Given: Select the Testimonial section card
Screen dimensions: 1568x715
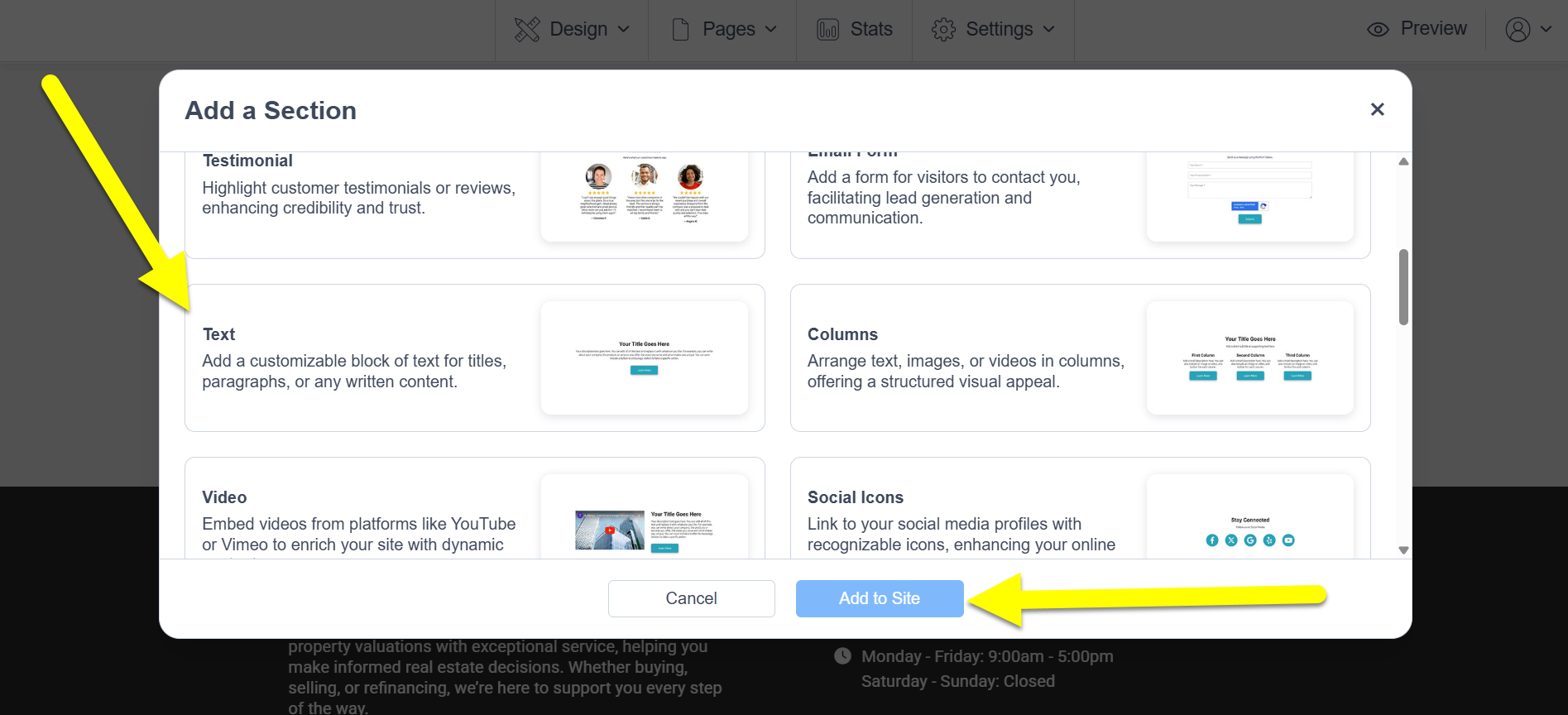Looking at the screenshot, I should tap(475, 205).
